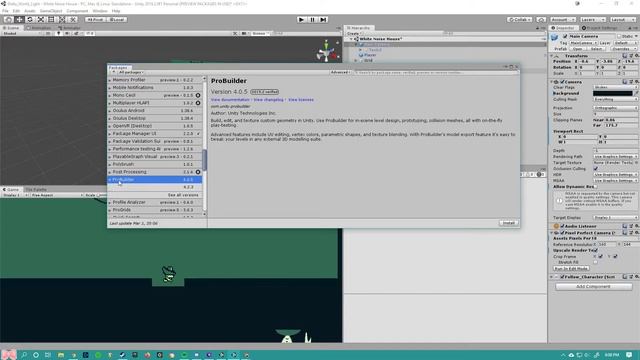Toggle Local/Global handle rotation
The image size is (640, 360).
point(117,19)
